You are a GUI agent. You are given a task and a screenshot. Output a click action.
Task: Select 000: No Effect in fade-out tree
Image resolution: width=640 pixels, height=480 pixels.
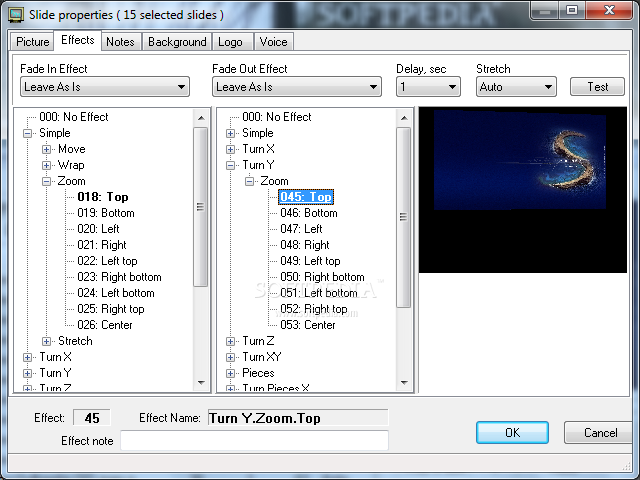(277, 117)
